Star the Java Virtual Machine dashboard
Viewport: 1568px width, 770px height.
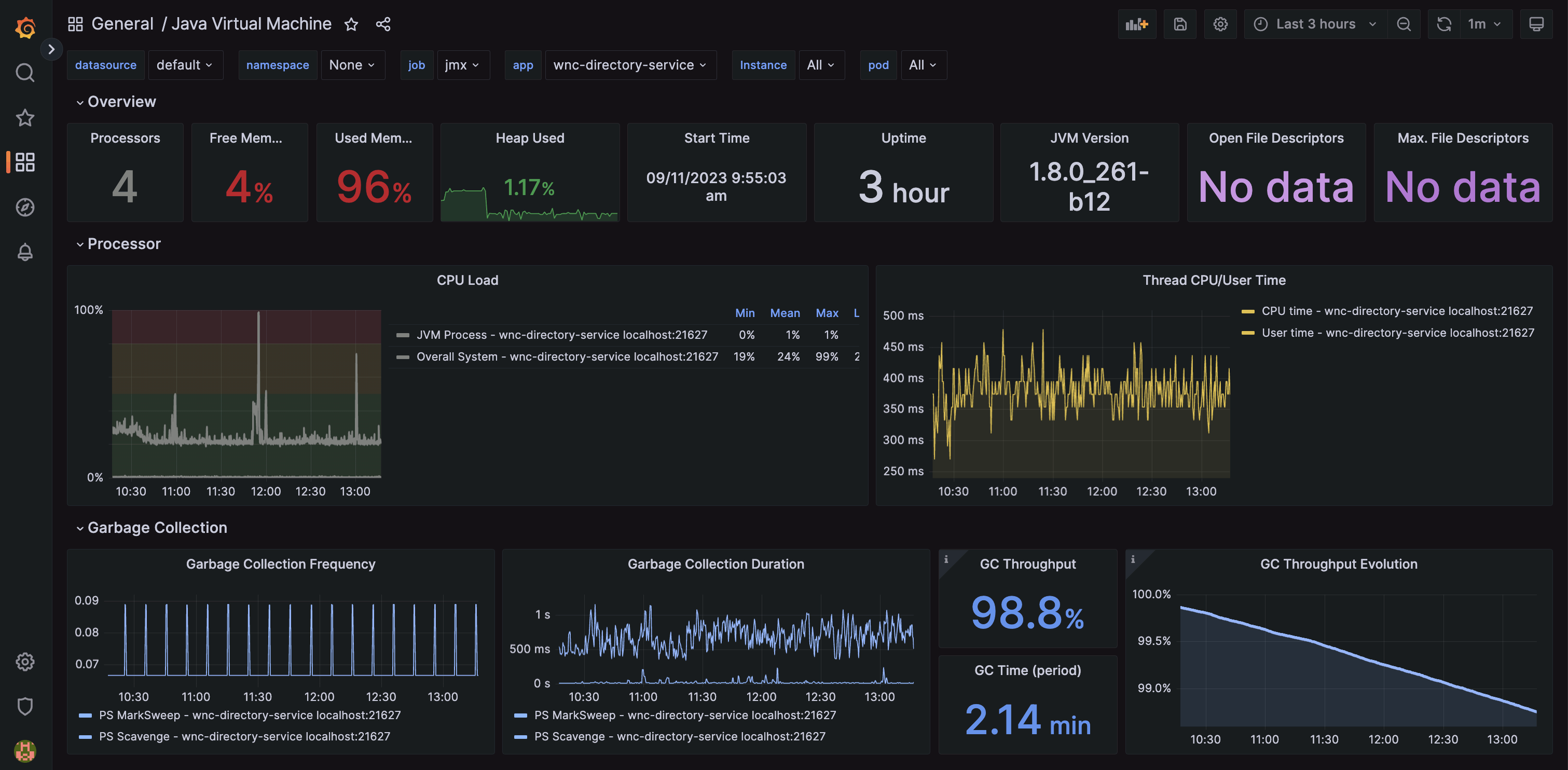tap(351, 24)
